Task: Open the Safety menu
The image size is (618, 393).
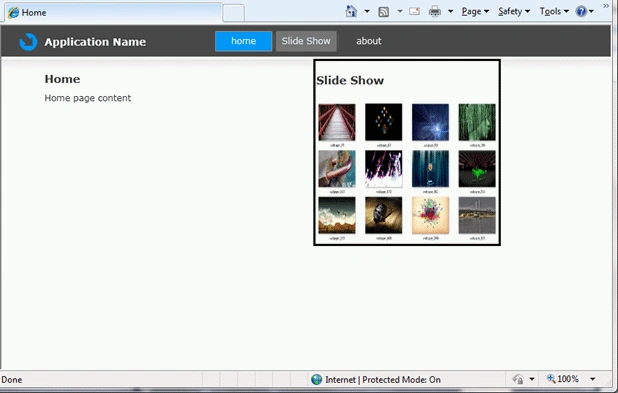Action: tap(514, 11)
